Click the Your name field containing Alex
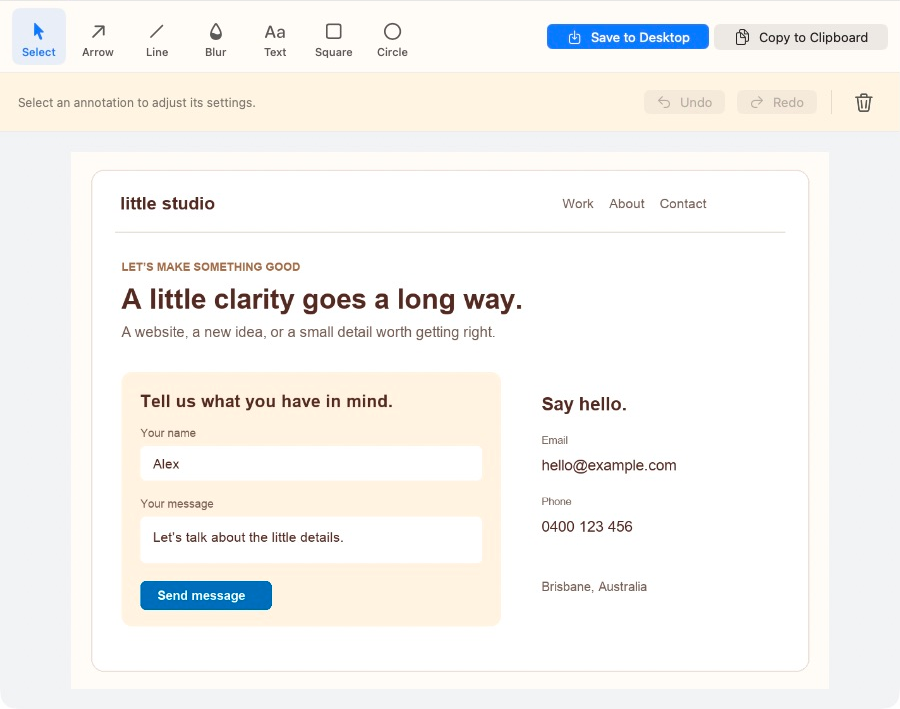This screenshot has height=709, width=900. point(311,463)
